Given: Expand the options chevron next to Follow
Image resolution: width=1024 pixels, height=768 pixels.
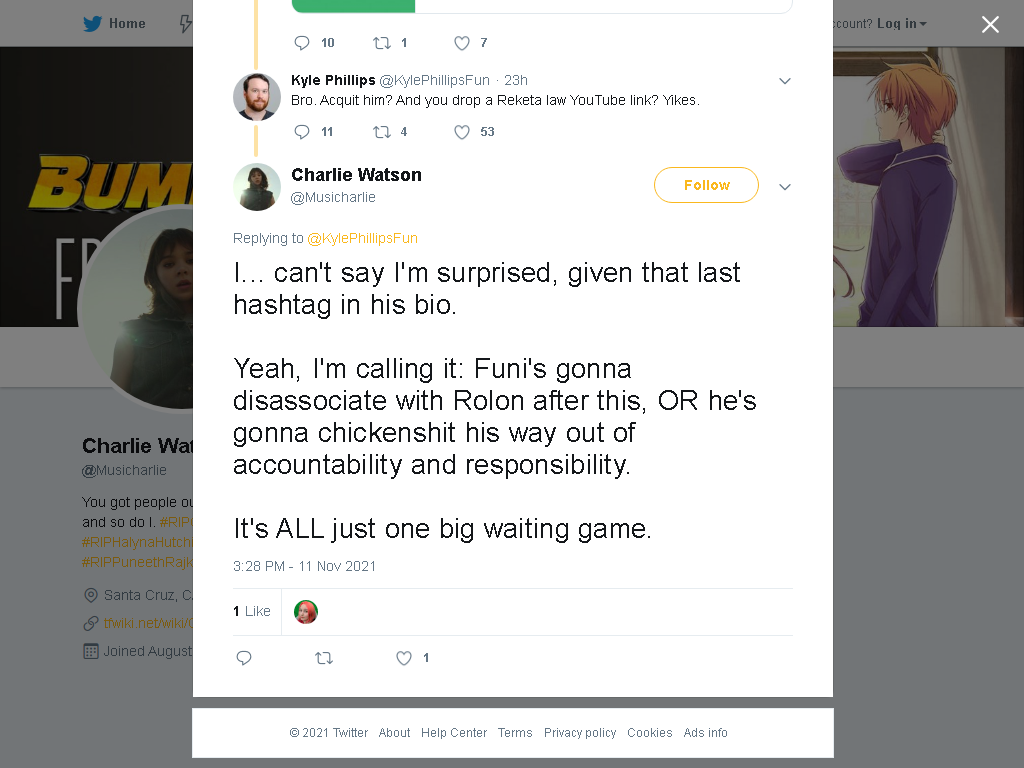Looking at the screenshot, I should [x=785, y=187].
